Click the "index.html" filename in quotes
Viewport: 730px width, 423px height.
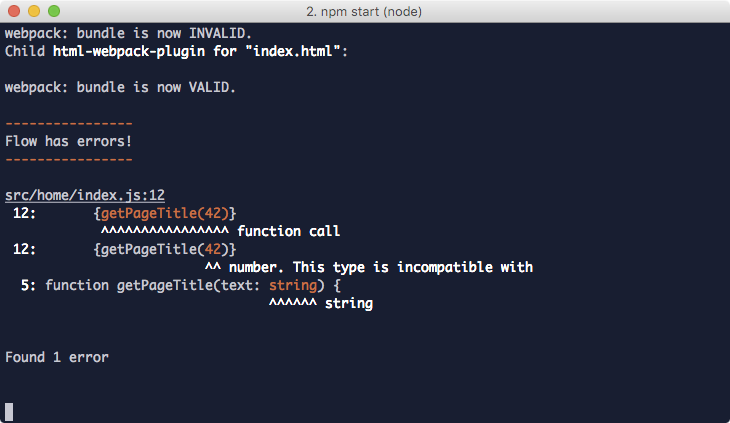[293, 51]
